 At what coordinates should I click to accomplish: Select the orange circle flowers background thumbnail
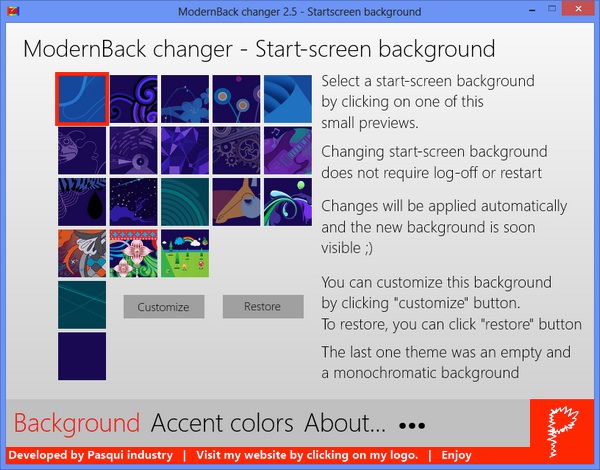click(236, 99)
